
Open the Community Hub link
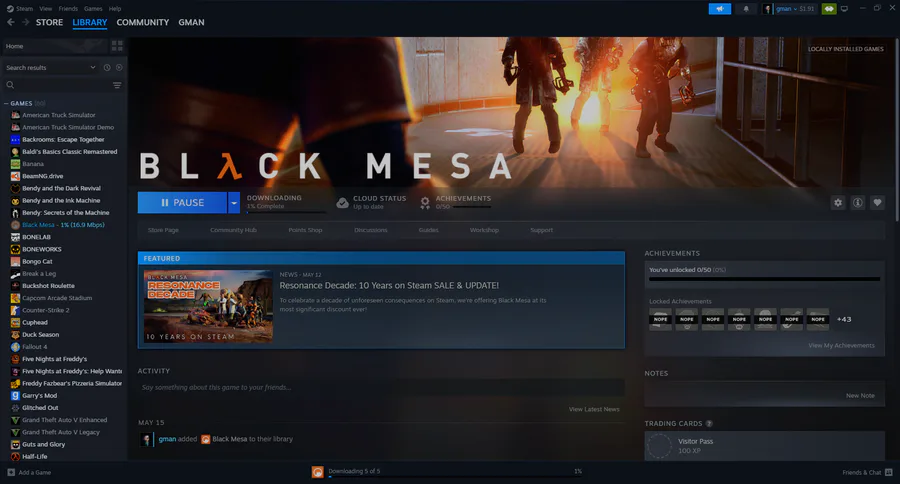tap(233, 230)
